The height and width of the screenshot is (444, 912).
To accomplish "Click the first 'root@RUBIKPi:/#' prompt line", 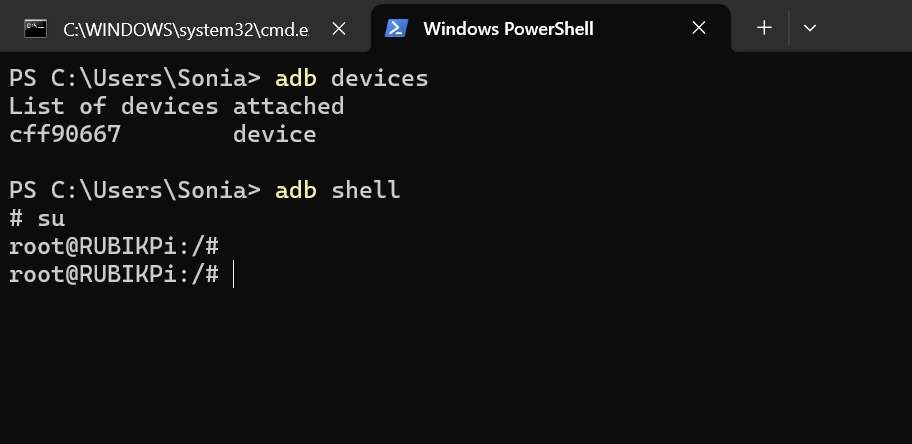I will pyautogui.click(x=114, y=246).
